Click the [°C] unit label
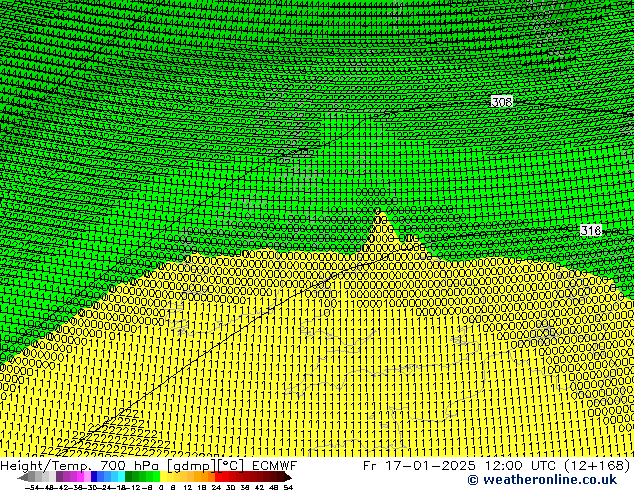634x490 pixels. tap(231, 466)
